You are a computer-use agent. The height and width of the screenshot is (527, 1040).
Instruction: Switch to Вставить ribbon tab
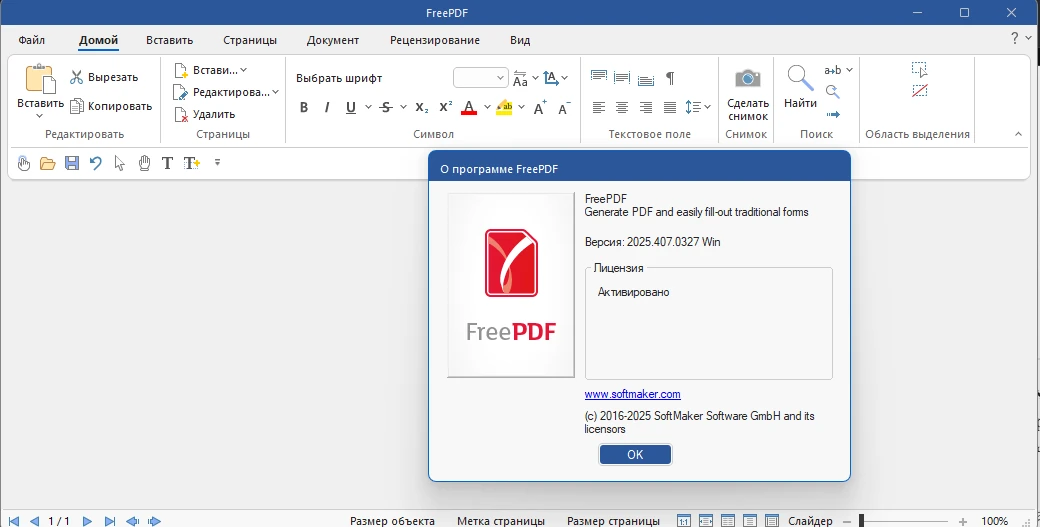coord(170,40)
